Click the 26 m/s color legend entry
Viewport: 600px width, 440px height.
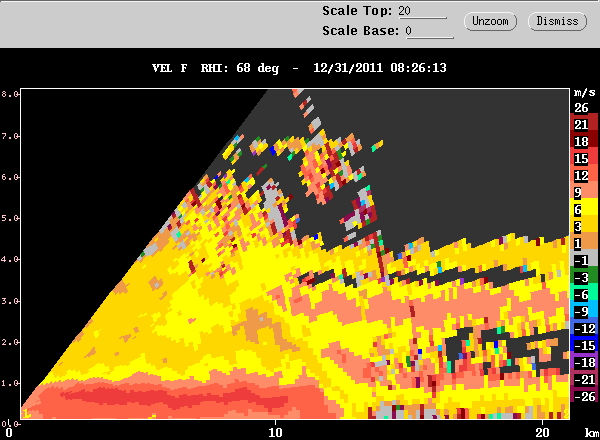(x=581, y=108)
